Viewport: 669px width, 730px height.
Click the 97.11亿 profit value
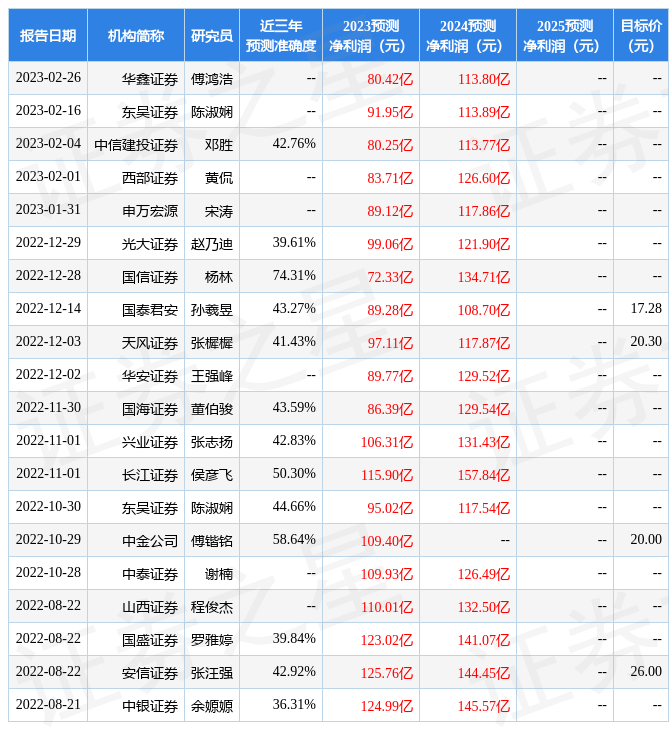pos(390,344)
